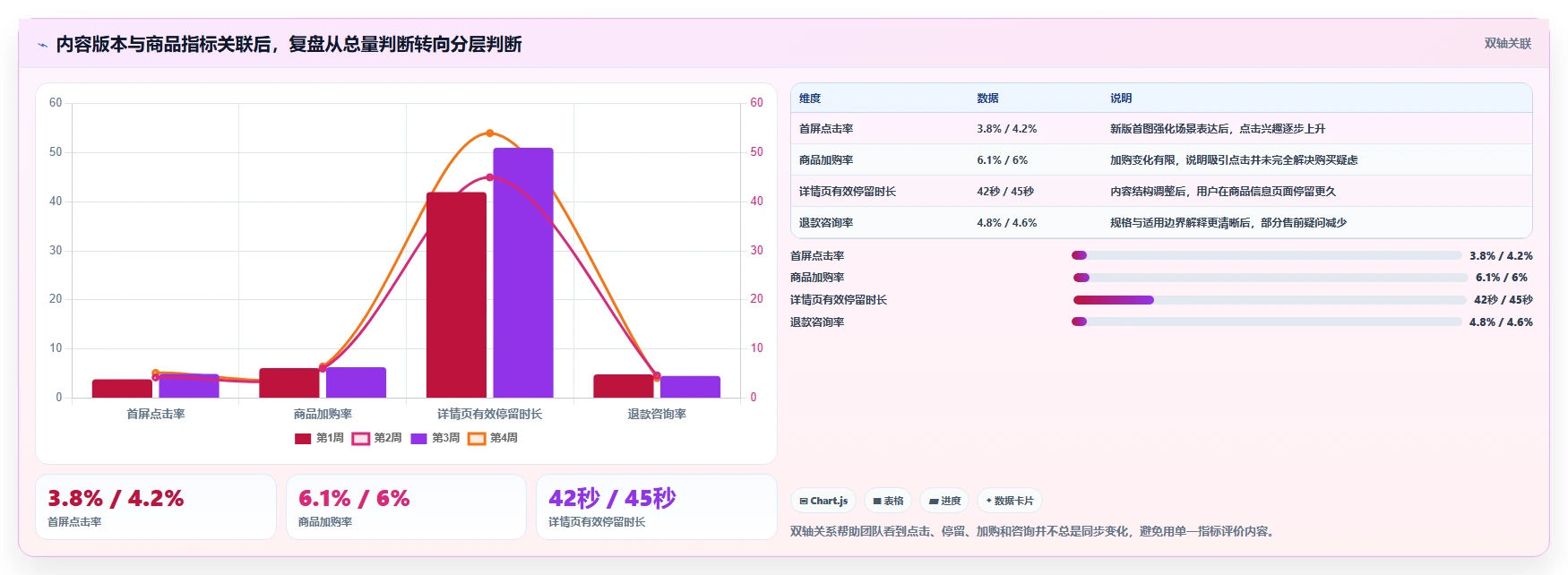The height and width of the screenshot is (575, 1568).
Task: Toggle the 第3周 legend series
Action: tap(435, 438)
